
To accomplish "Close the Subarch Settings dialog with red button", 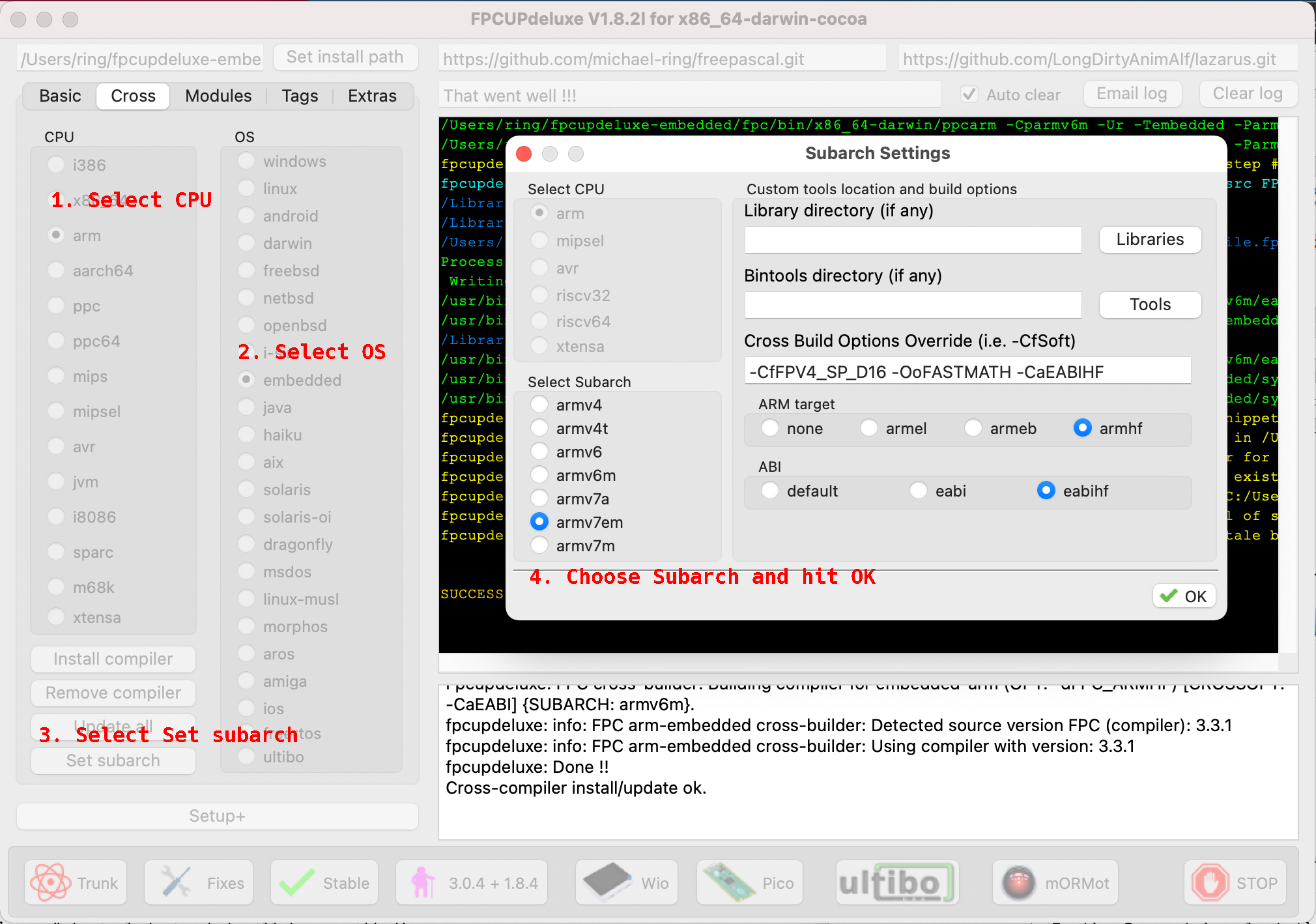I will click(x=524, y=154).
